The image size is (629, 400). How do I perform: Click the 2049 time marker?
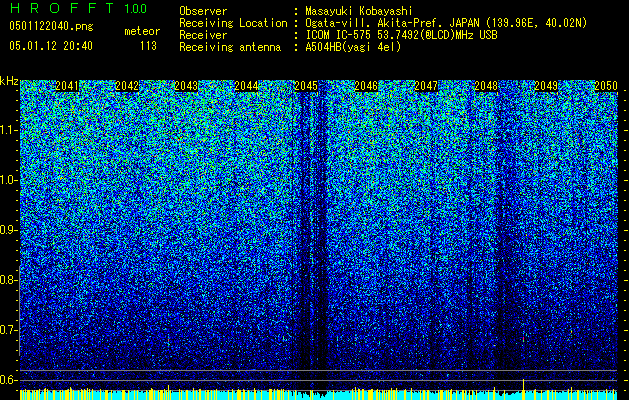click(x=546, y=86)
